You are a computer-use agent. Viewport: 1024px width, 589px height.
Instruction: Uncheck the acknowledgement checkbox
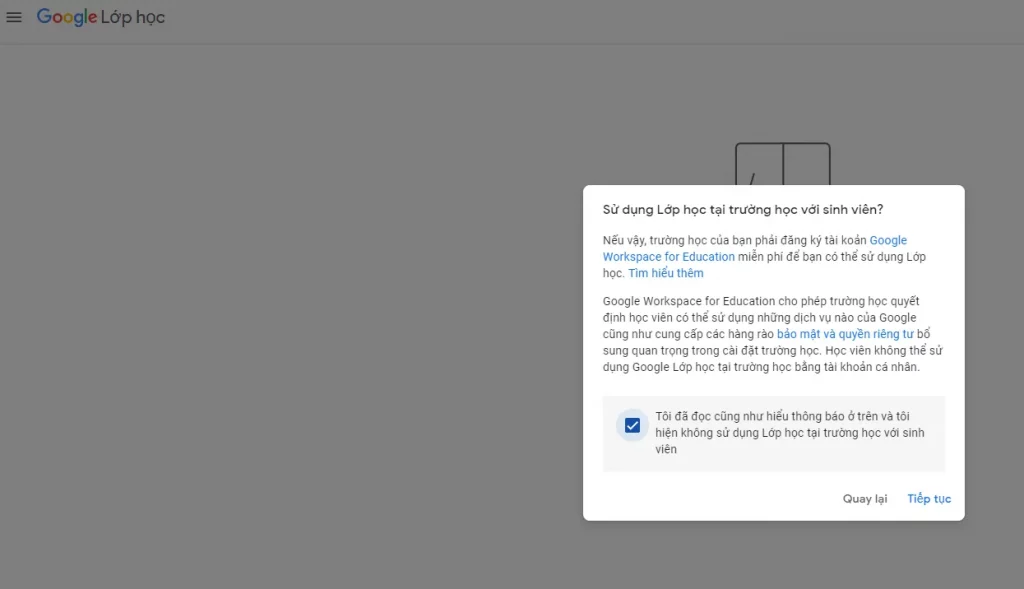[632, 425]
